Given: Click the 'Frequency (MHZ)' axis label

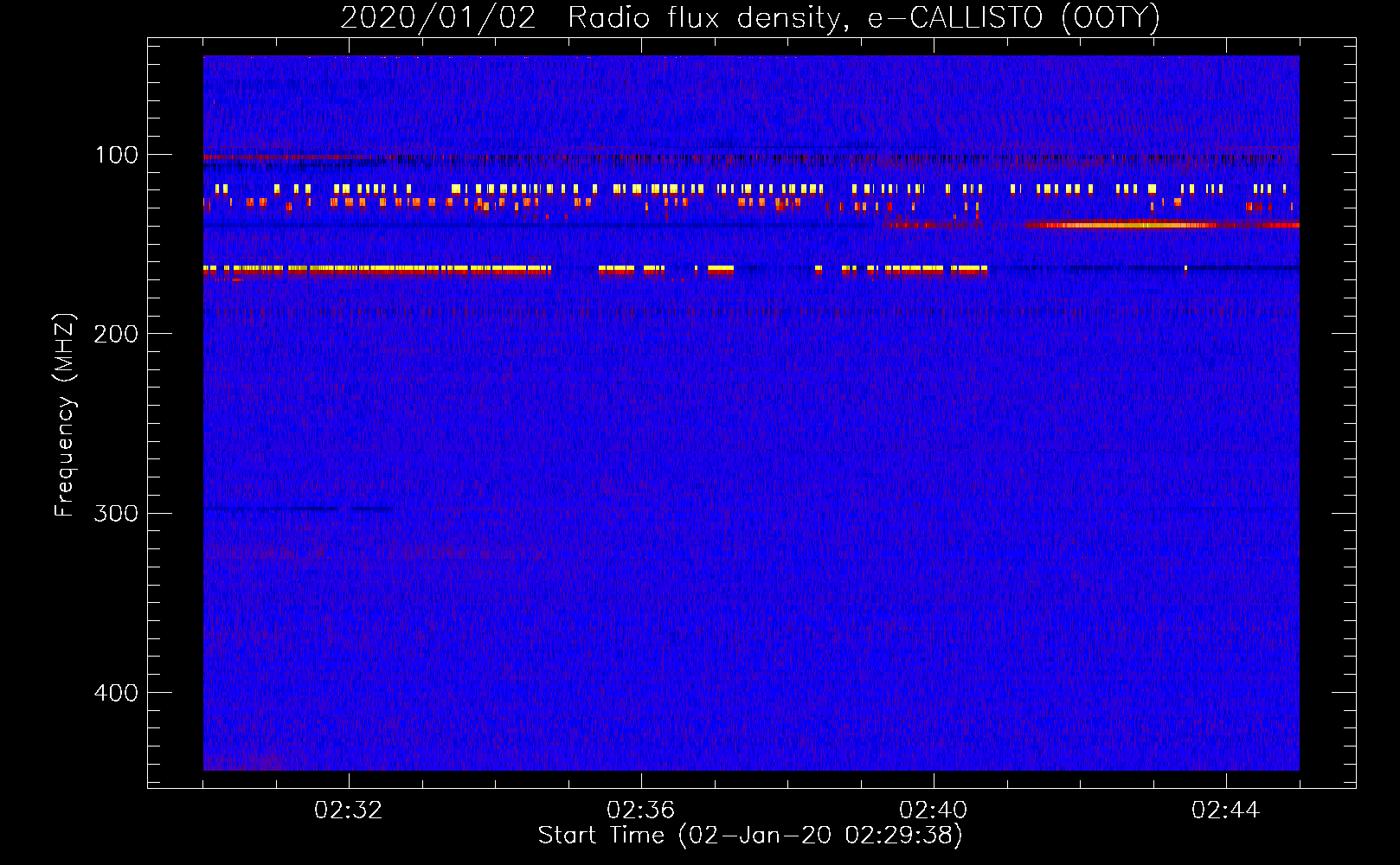Looking at the screenshot, I should click(x=65, y=415).
